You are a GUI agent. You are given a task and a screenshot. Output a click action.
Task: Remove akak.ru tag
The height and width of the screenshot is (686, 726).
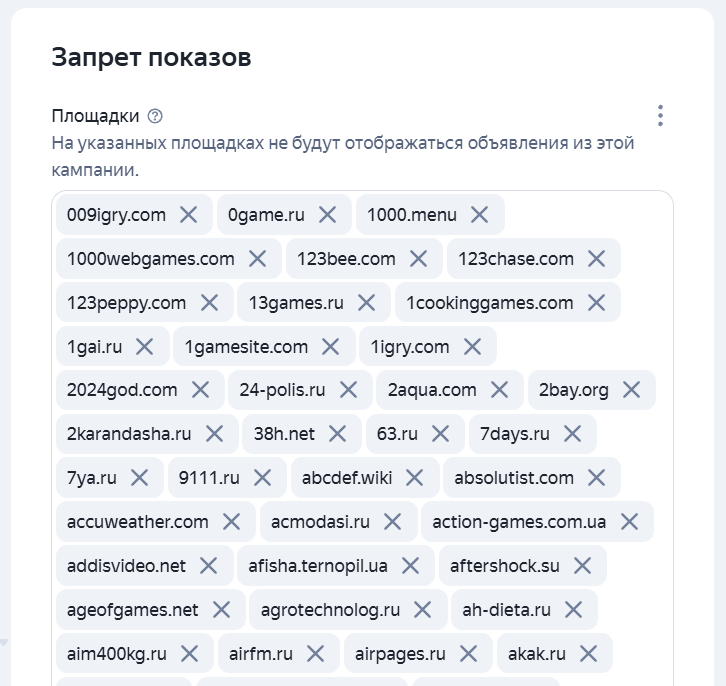[588, 654]
